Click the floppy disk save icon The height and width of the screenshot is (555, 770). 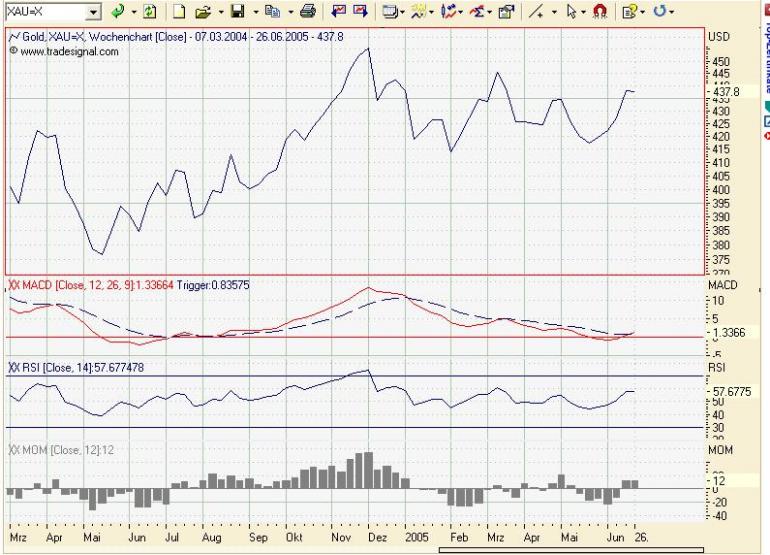coord(238,11)
